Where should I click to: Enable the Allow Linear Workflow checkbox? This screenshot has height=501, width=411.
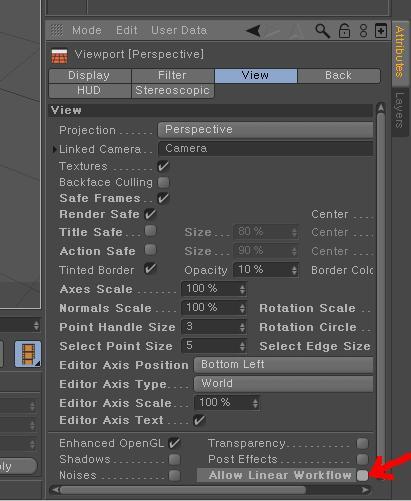click(362, 475)
